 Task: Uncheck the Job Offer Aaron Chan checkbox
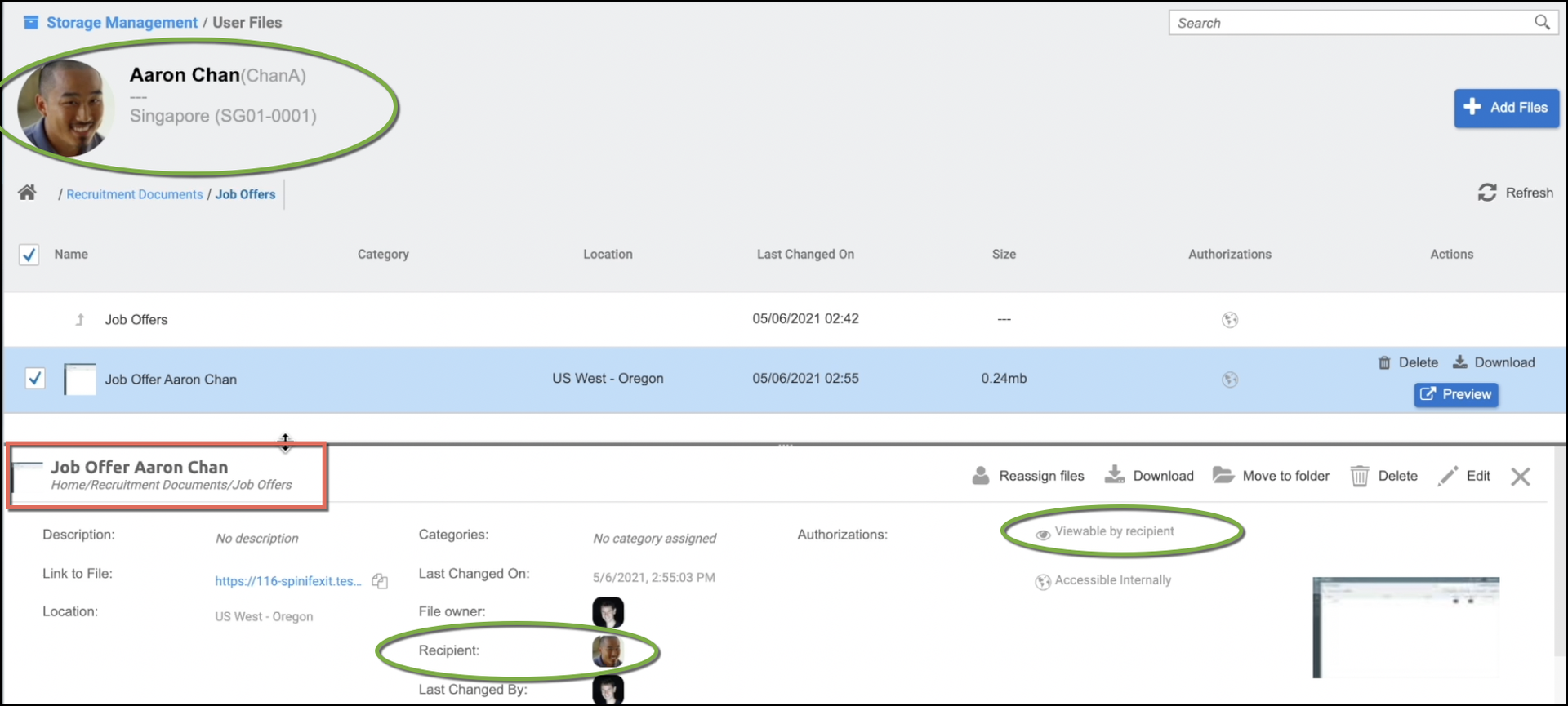pos(35,379)
